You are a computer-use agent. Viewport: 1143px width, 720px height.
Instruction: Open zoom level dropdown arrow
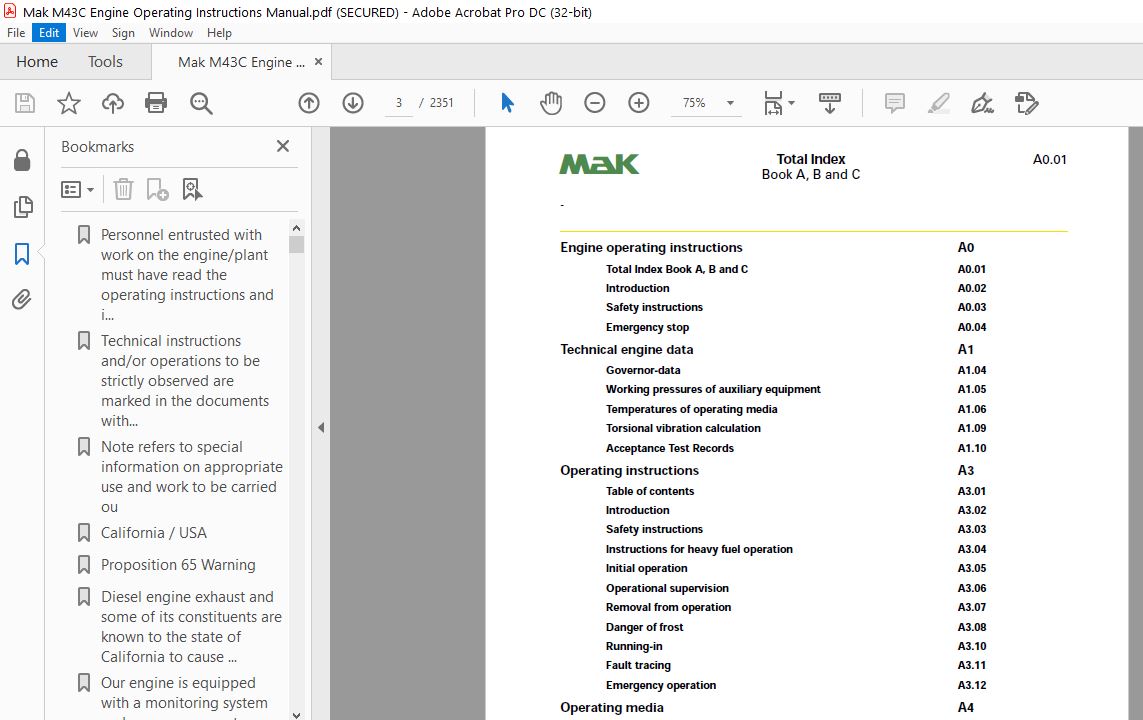[x=730, y=103]
